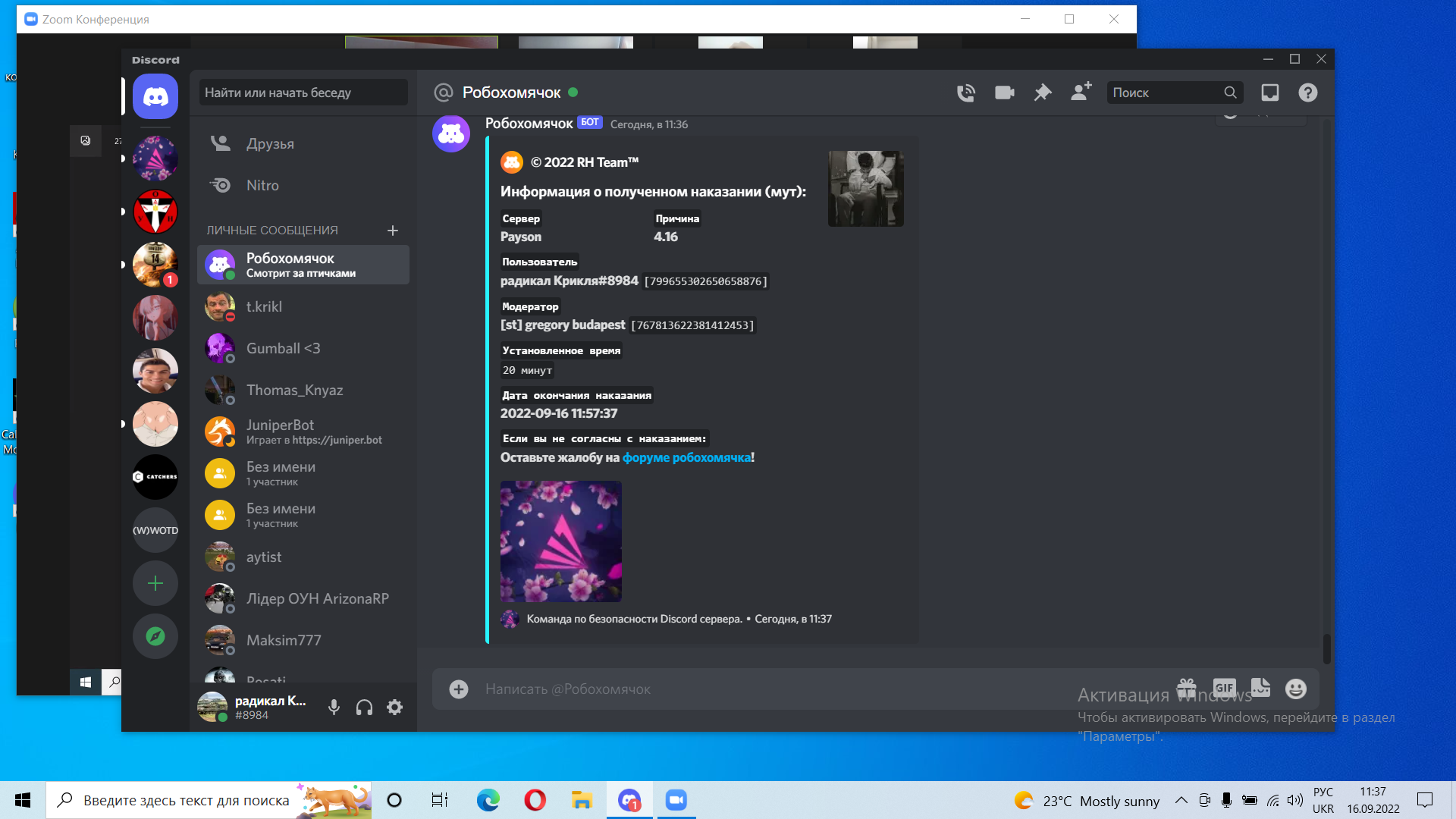Create a new direct message with plus
Image resolution: width=1456 pixels, height=819 pixels.
pos(392,231)
